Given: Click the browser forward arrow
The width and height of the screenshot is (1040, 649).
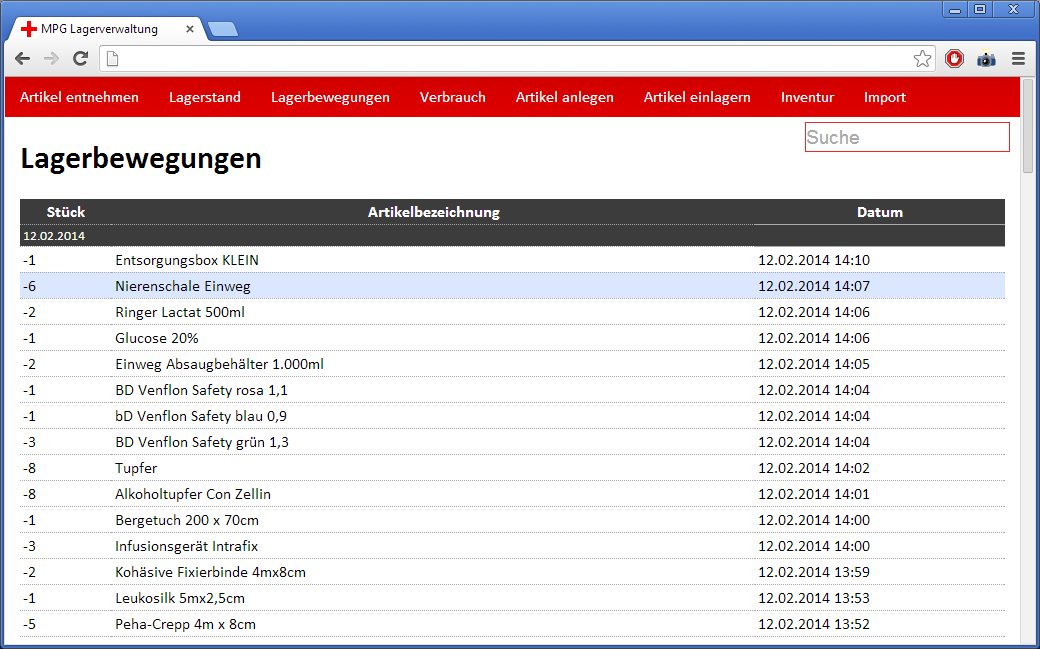Looking at the screenshot, I should tap(51, 59).
